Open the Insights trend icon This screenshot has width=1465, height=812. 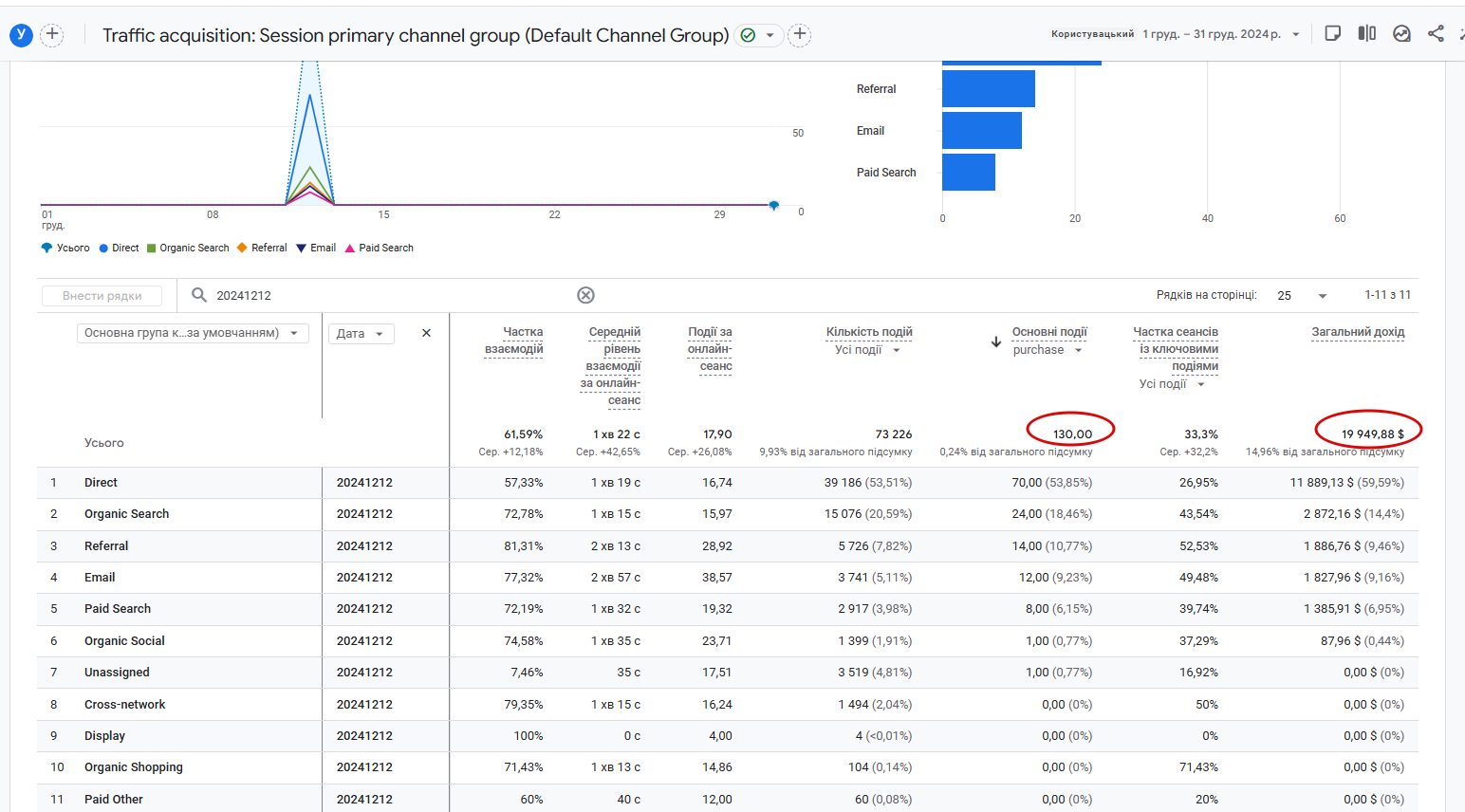[x=1401, y=34]
